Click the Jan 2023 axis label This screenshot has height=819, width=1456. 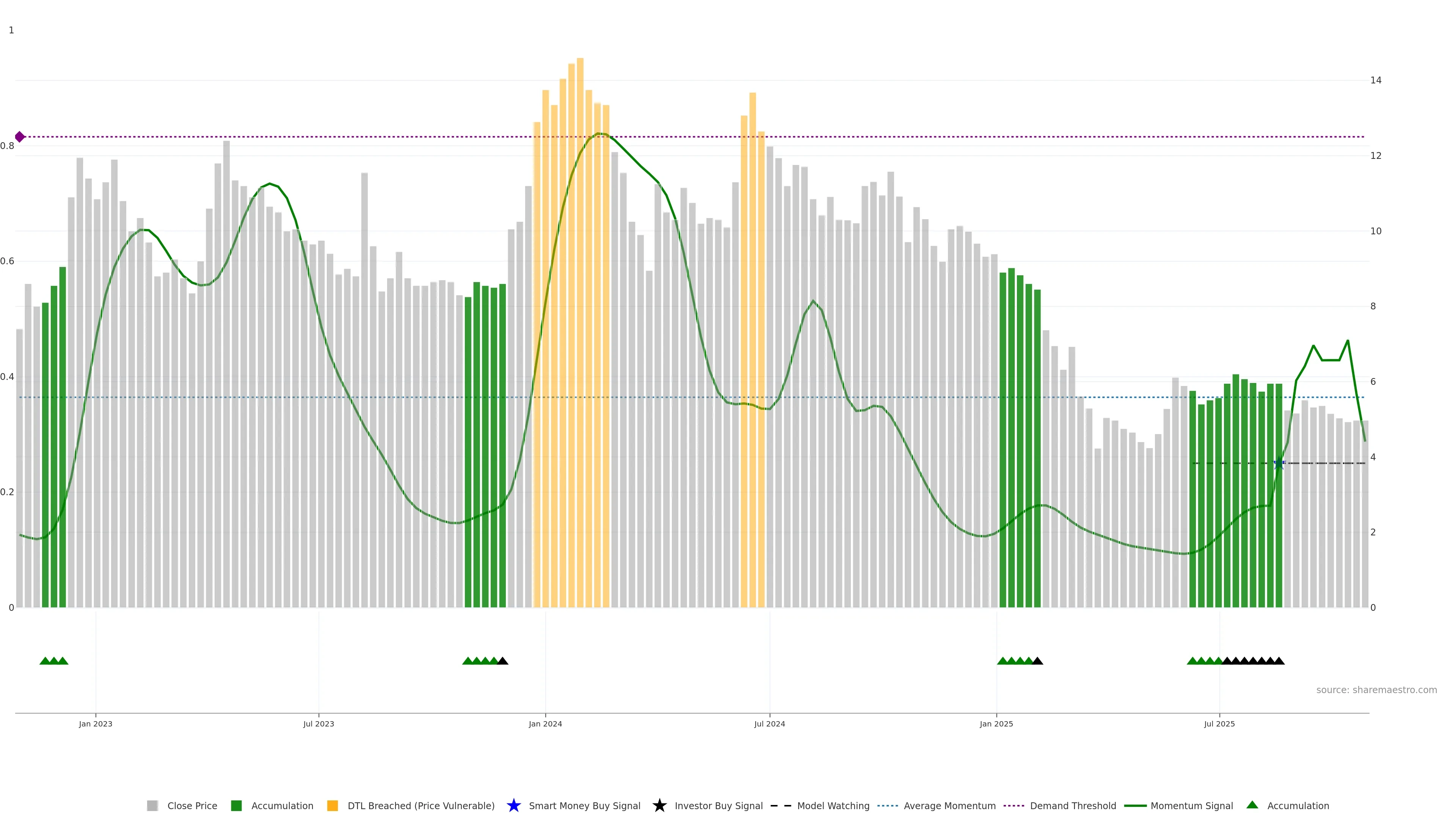click(96, 723)
